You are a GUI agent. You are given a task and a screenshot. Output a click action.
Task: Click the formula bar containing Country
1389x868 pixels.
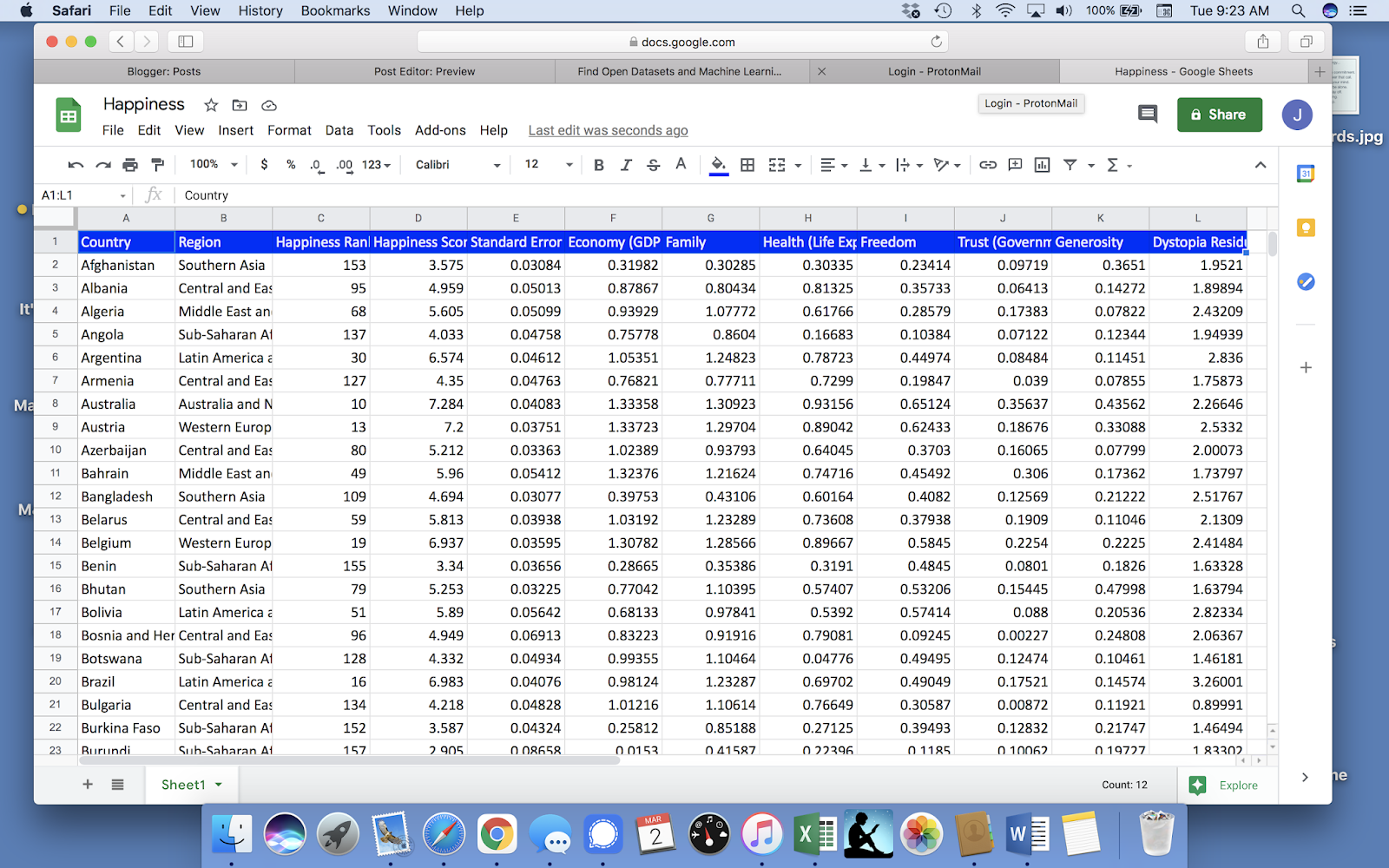click(725, 195)
